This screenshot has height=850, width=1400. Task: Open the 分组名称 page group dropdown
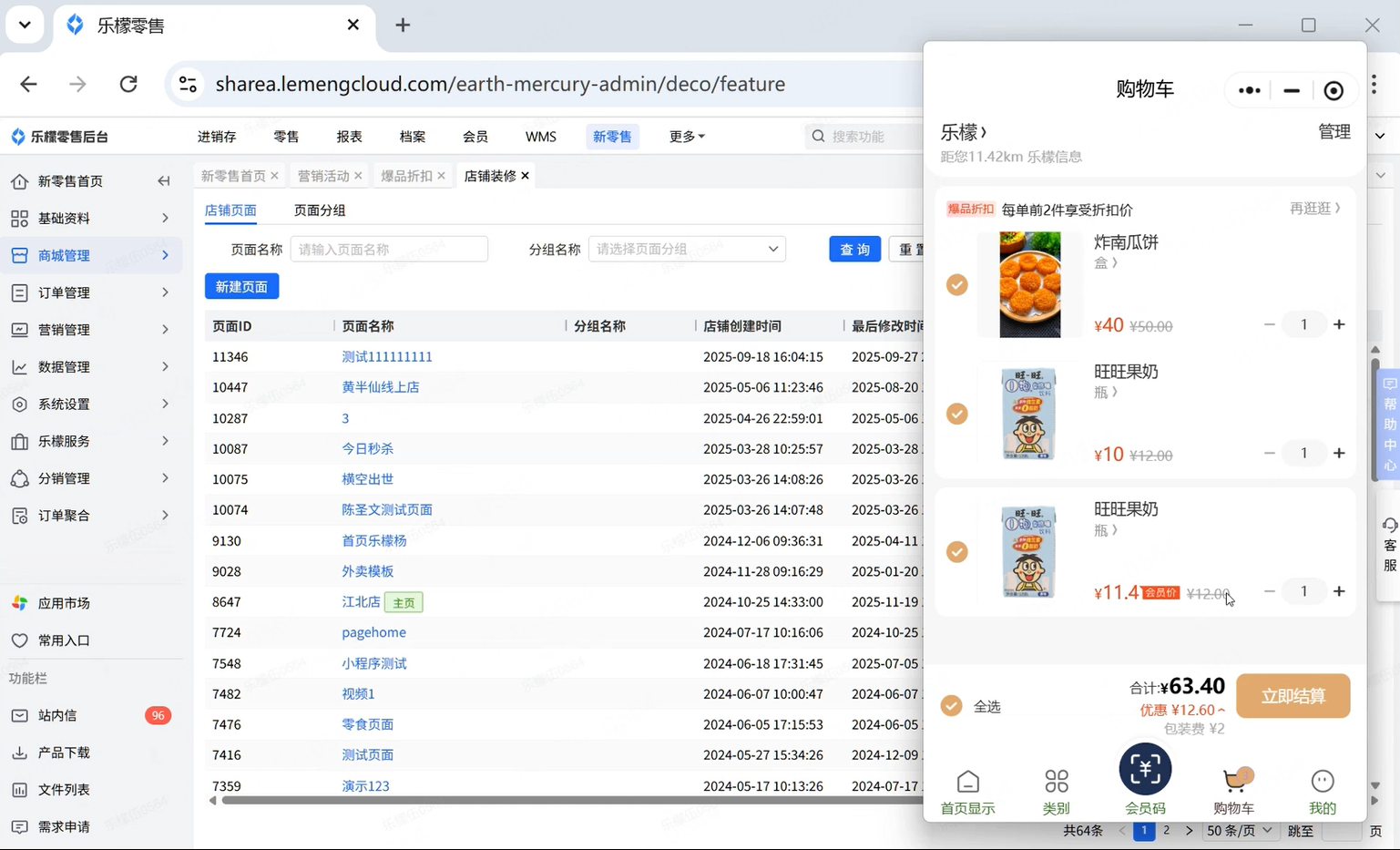coord(687,249)
